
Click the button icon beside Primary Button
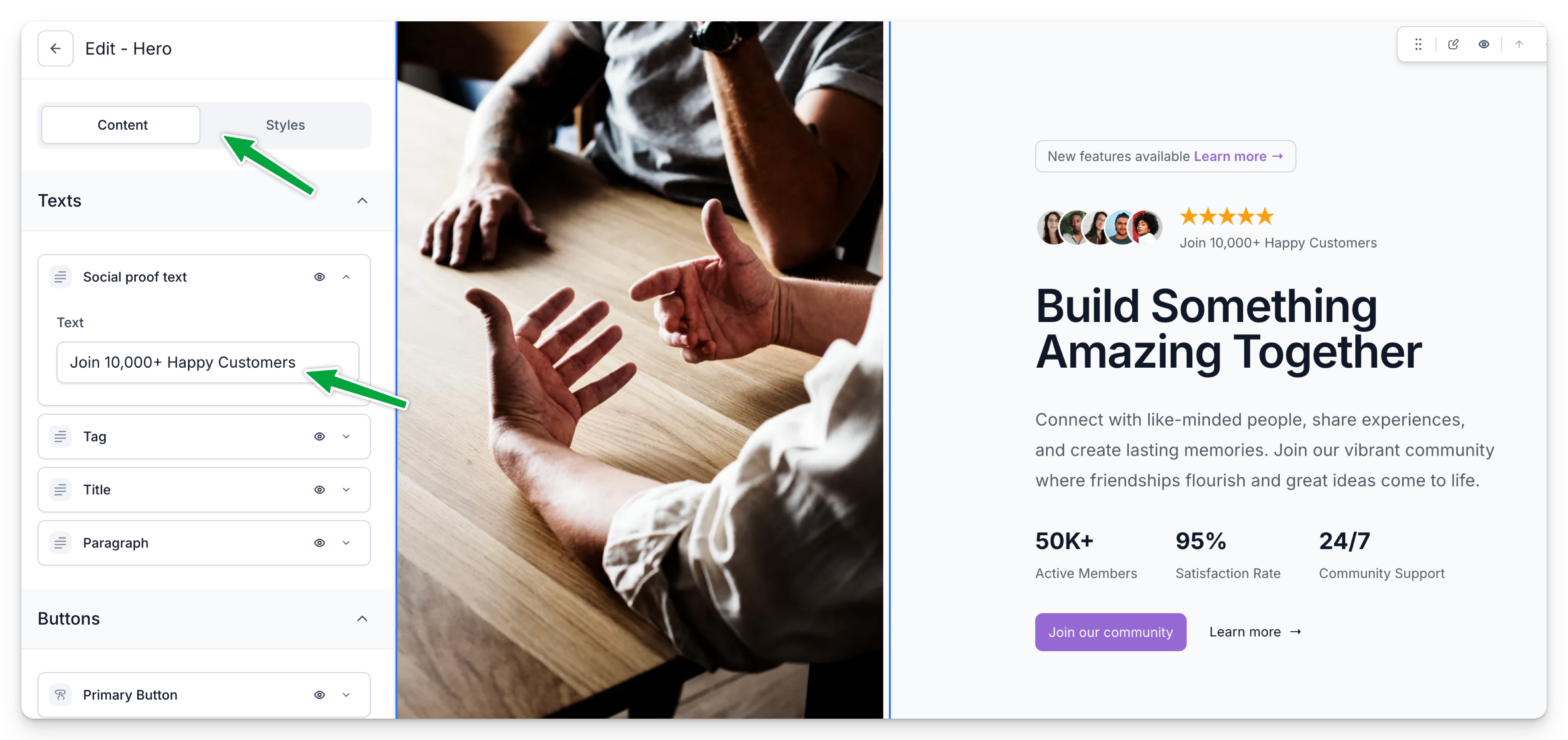point(60,694)
